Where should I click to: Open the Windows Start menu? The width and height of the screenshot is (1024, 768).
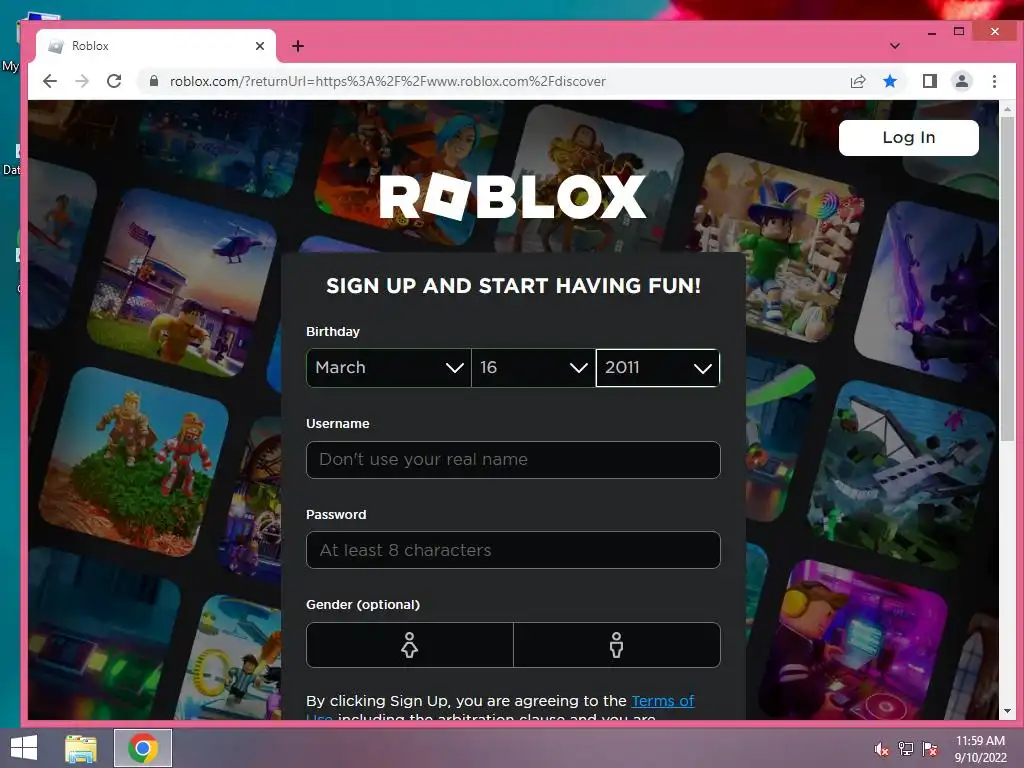pyautogui.click(x=24, y=748)
